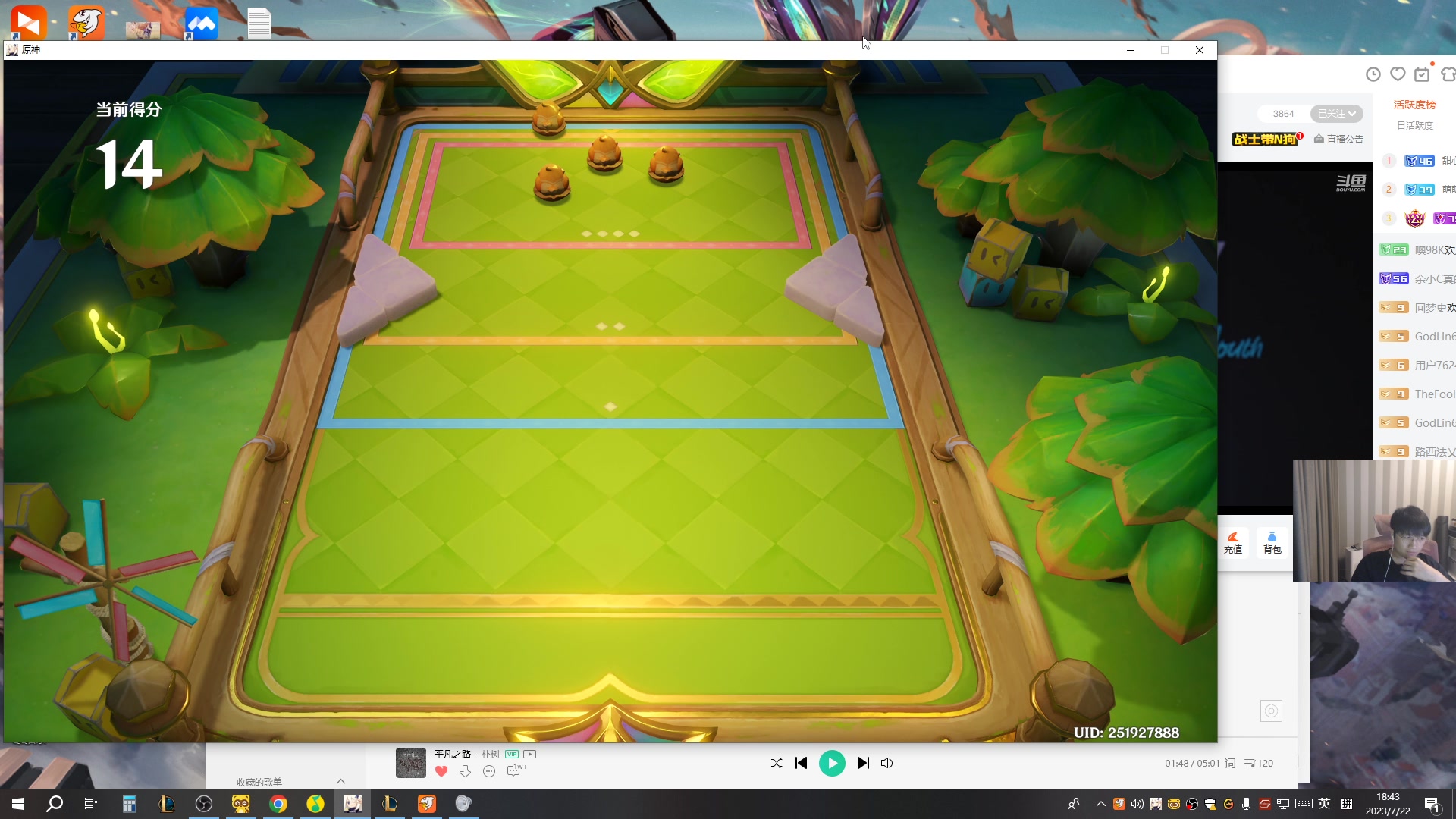Select user 用户762 in the list
Screen dimensions: 1456x819
(x=1417, y=365)
